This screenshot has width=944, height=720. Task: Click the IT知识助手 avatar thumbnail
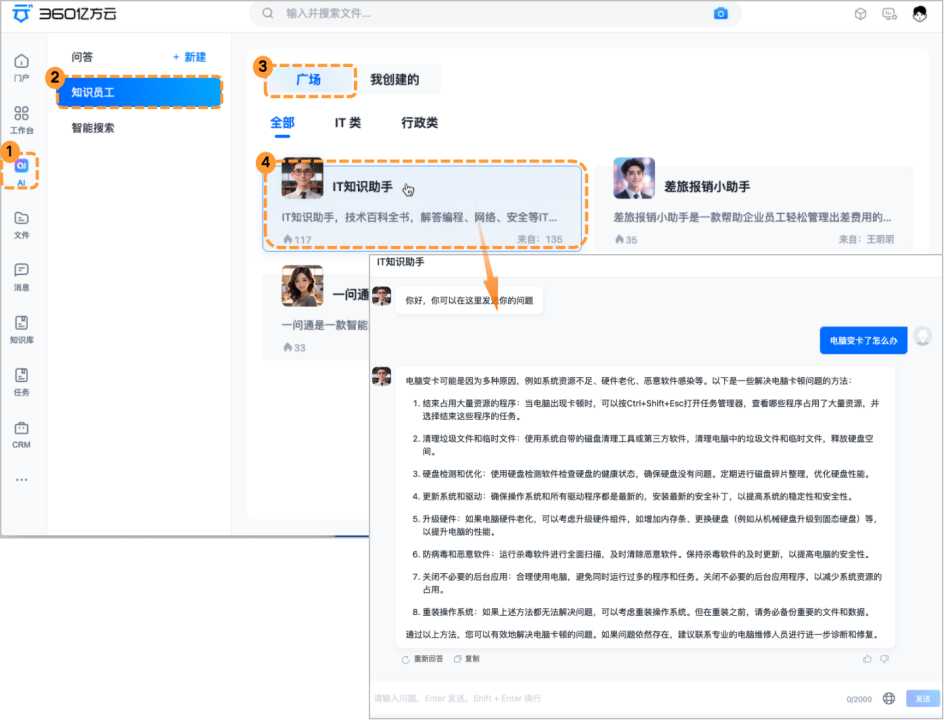(302, 178)
